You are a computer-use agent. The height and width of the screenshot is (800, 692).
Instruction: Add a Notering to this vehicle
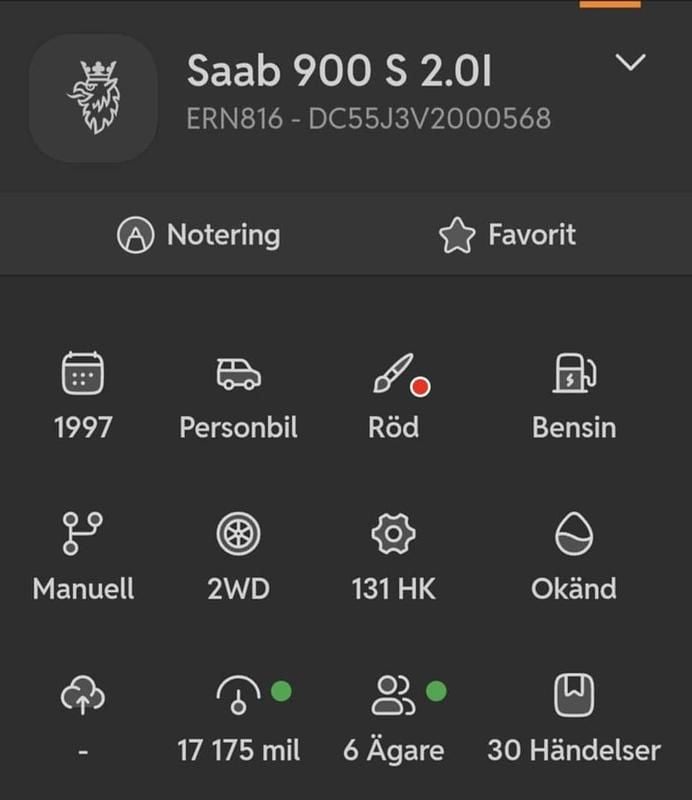199,235
